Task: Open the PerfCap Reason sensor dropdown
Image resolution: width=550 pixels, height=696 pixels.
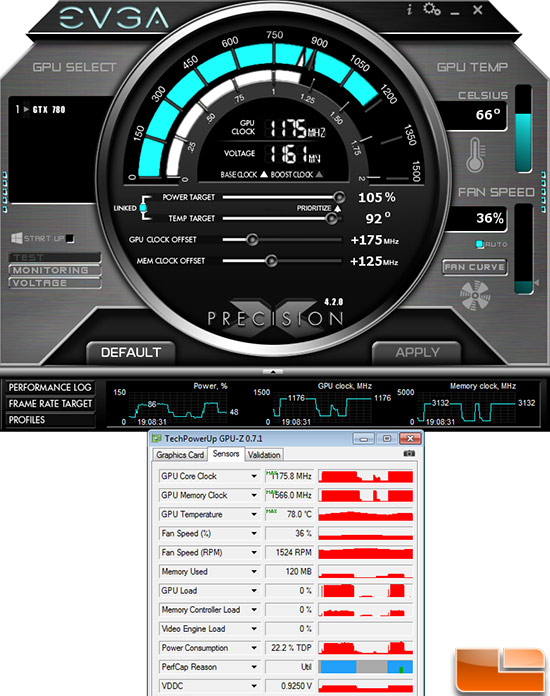Action: tap(254, 667)
